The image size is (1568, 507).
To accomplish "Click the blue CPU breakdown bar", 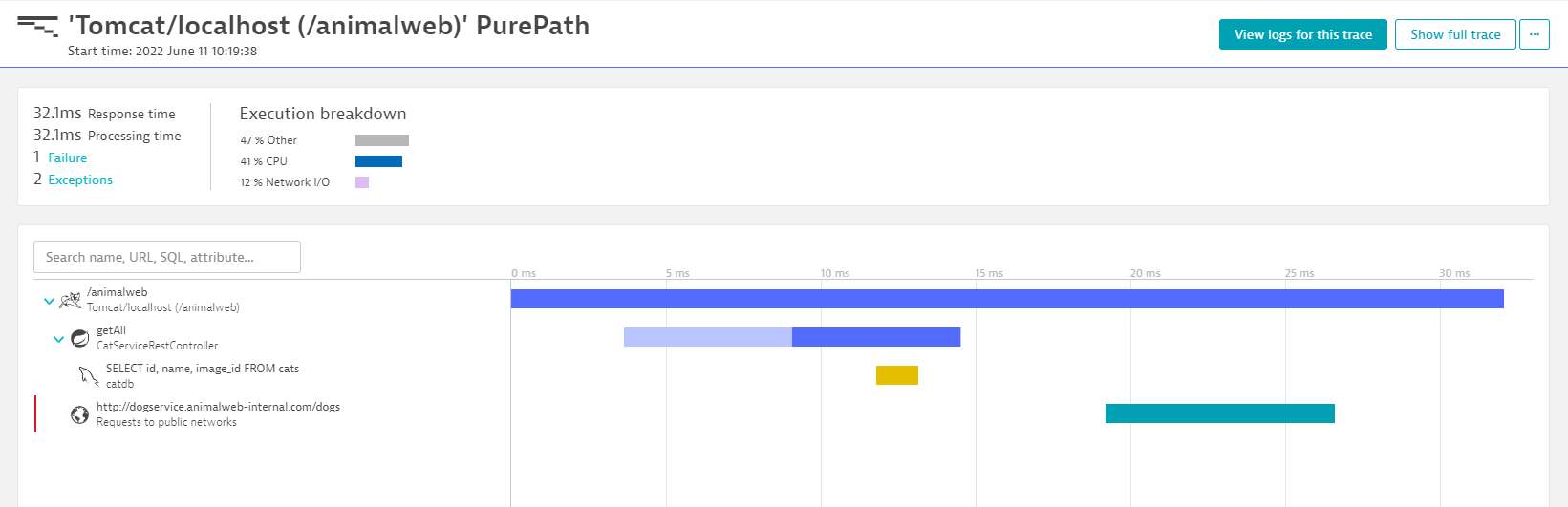I will (378, 161).
